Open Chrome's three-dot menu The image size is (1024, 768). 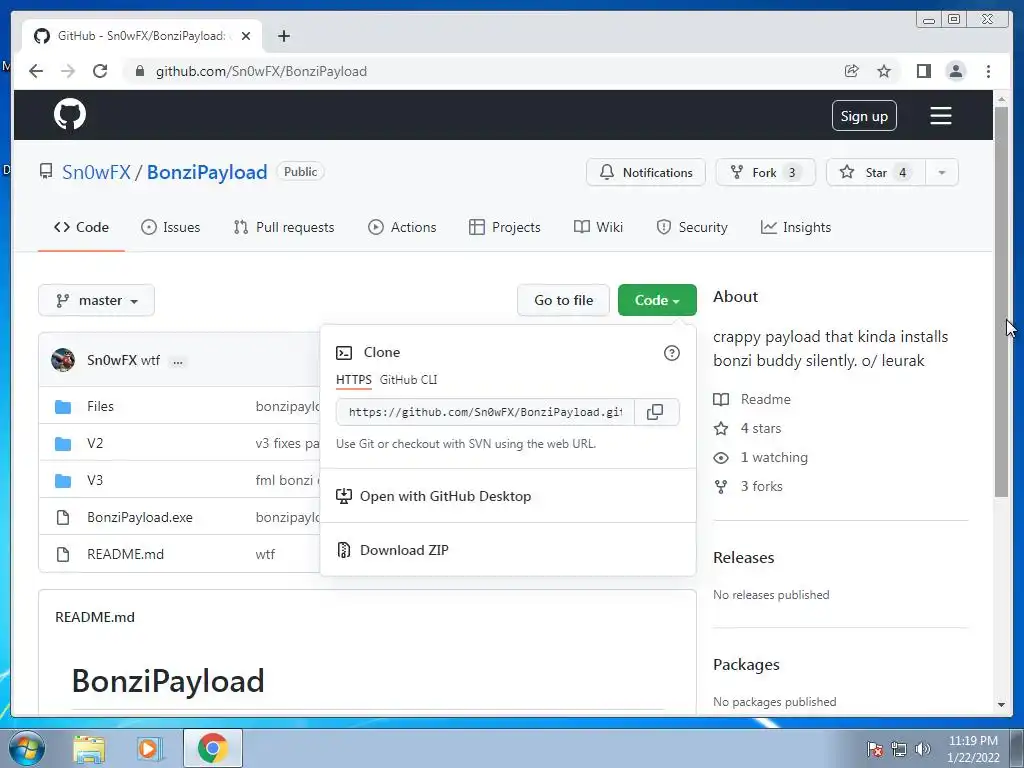click(x=988, y=71)
